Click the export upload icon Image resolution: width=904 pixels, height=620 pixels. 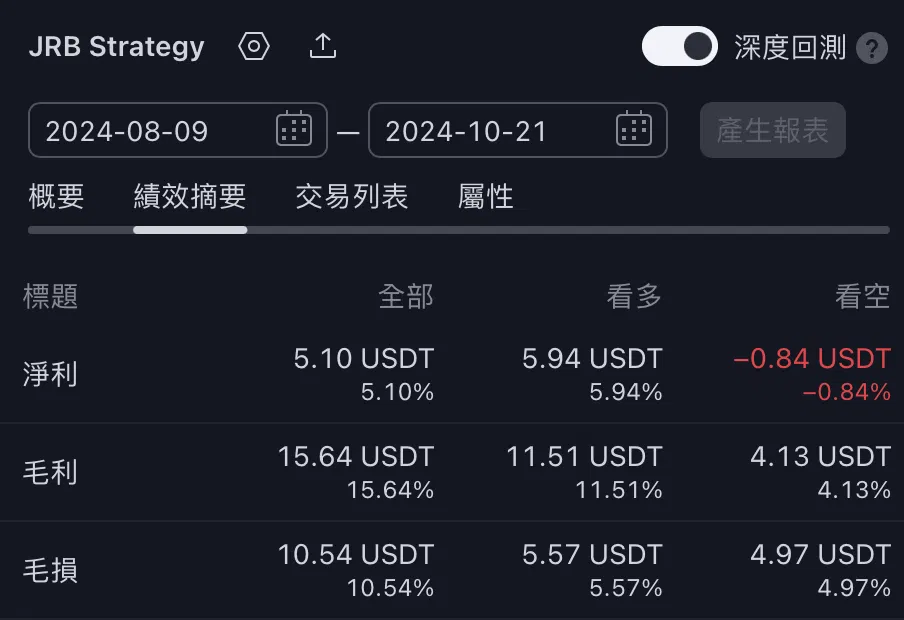point(323,46)
